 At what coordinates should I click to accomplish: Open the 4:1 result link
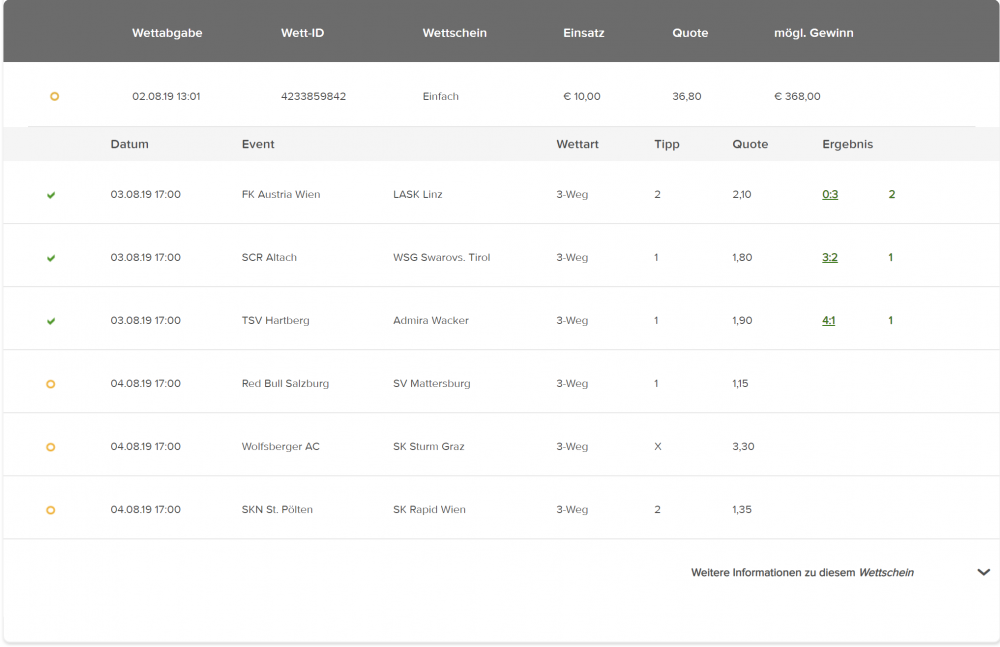click(x=828, y=321)
